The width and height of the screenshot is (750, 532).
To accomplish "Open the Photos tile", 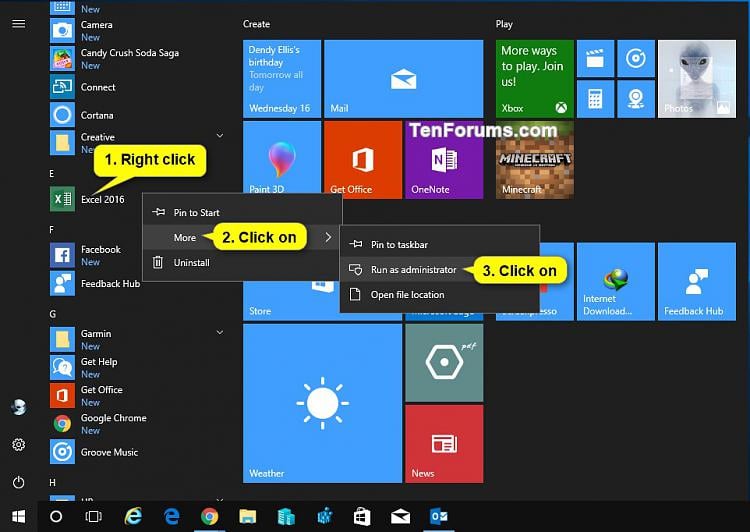I will pos(697,78).
